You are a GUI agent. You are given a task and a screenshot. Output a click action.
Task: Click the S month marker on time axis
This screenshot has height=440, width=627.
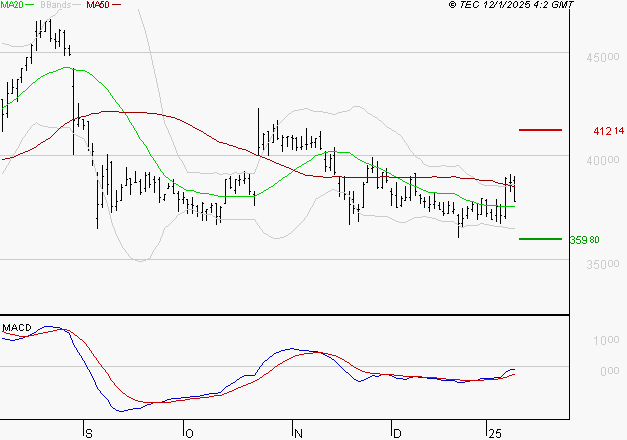tap(89, 434)
